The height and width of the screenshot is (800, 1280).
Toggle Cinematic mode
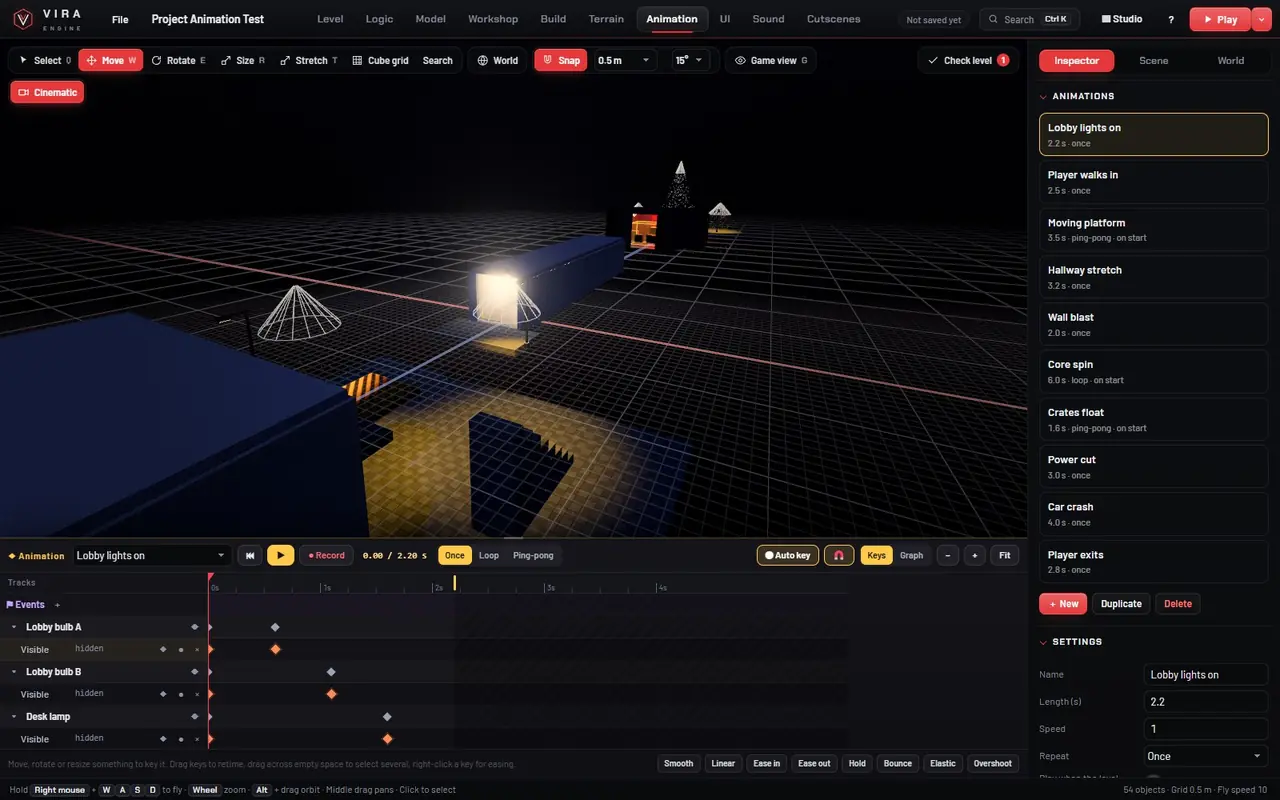(47, 92)
